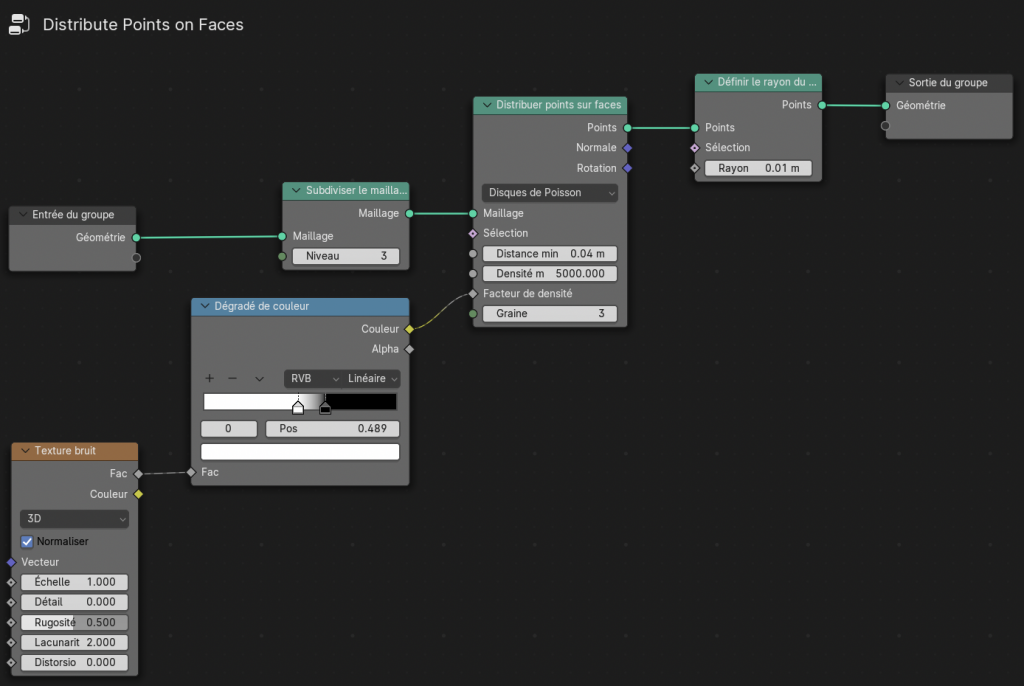The width and height of the screenshot is (1024, 686).
Task: Collapse the Subdiviser le maillage node
Action: pos(295,190)
